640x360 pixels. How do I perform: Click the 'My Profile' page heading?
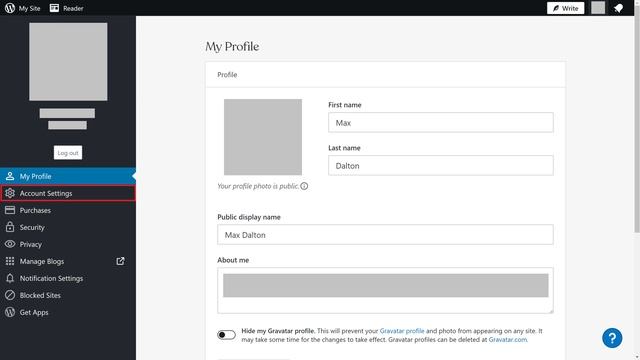coord(232,47)
